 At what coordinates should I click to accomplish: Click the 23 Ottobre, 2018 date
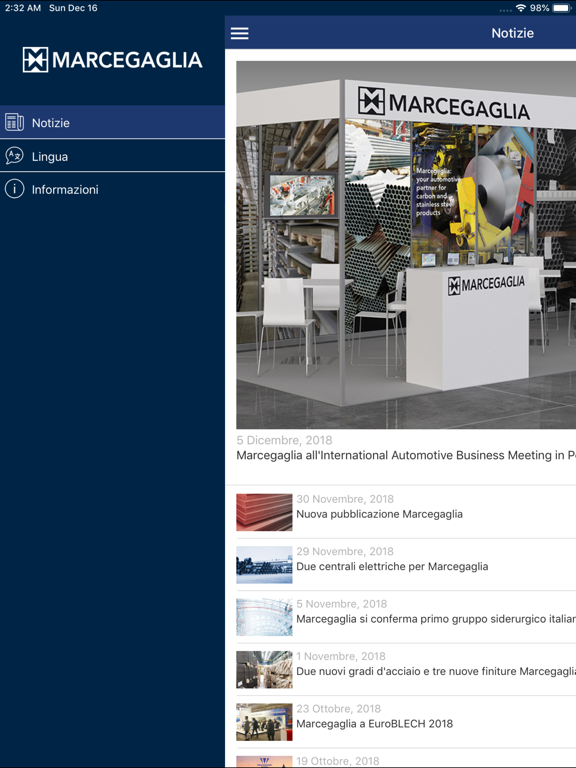tap(338, 709)
